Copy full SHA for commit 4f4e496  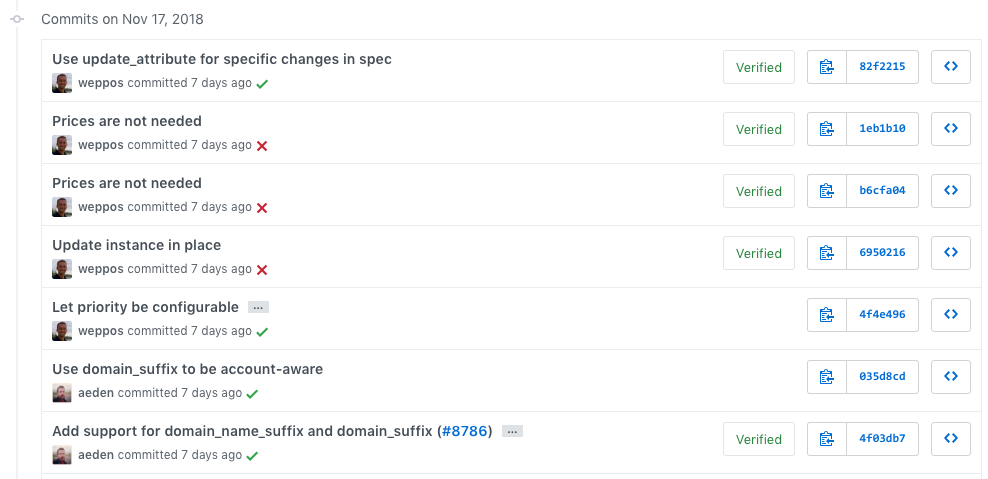[826, 315]
